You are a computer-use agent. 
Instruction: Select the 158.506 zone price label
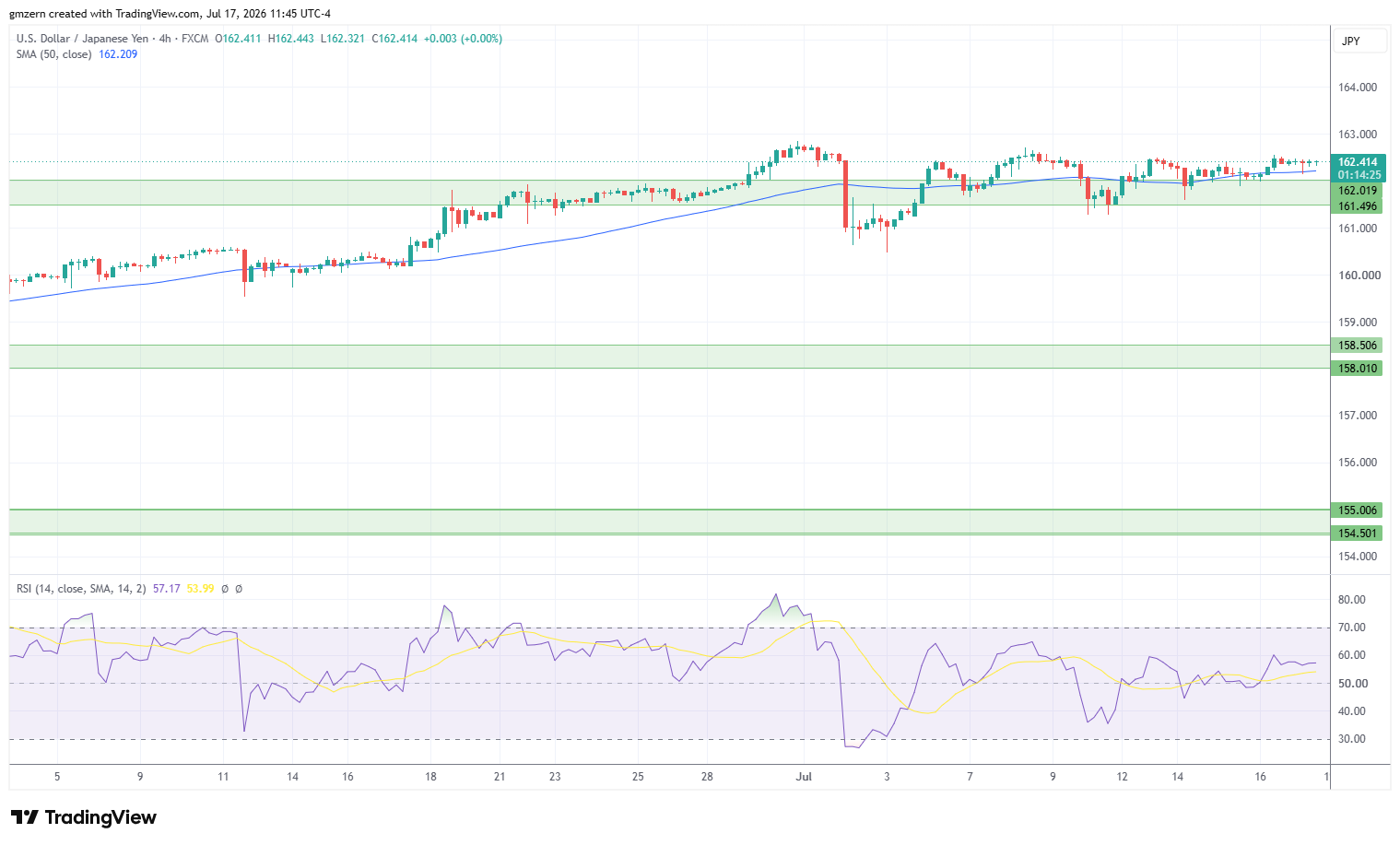click(1357, 346)
